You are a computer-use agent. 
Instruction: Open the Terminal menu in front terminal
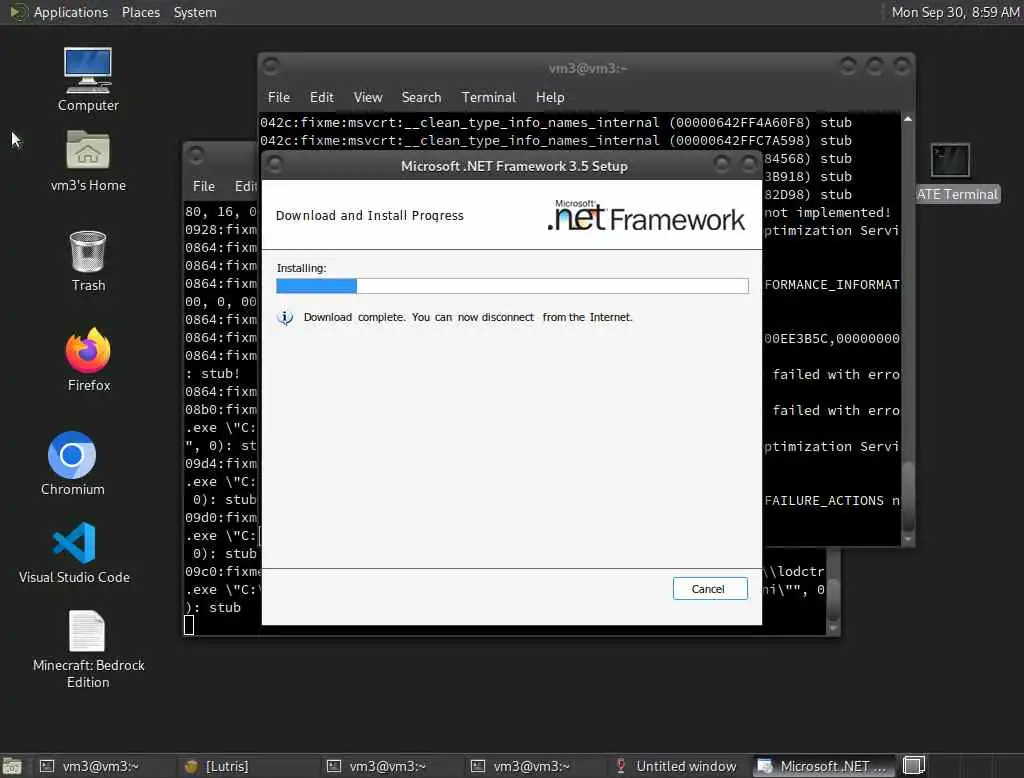coord(488,97)
